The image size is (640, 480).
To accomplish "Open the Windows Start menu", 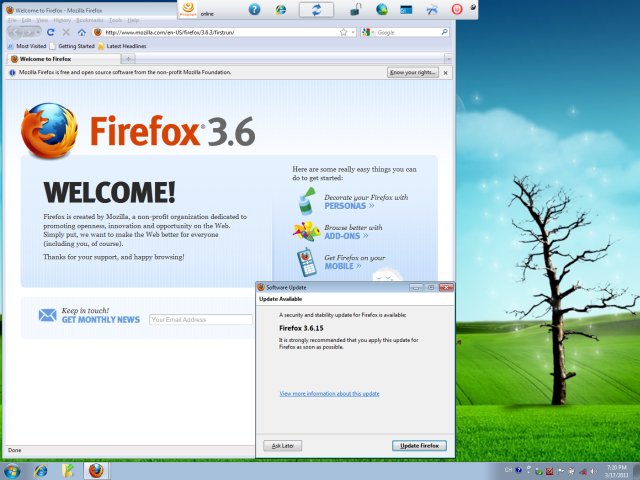I will tap(12, 471).
